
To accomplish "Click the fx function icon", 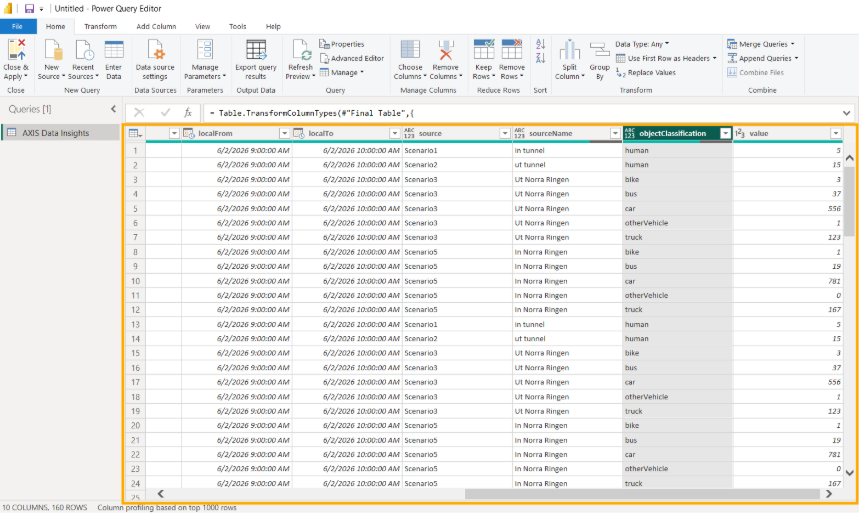I will pyautogui.click(x=188, y=113).
